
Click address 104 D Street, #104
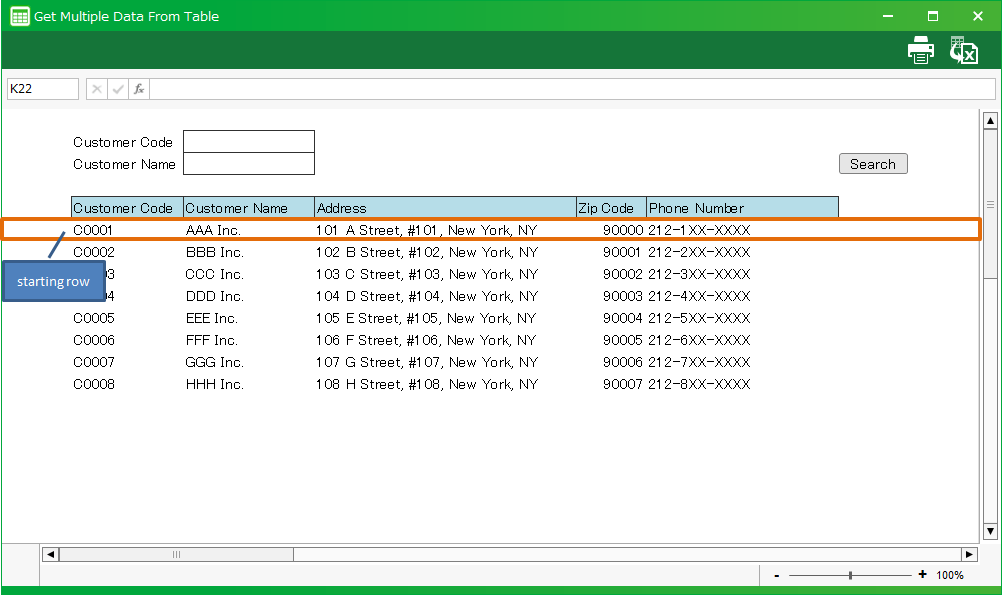427,296
